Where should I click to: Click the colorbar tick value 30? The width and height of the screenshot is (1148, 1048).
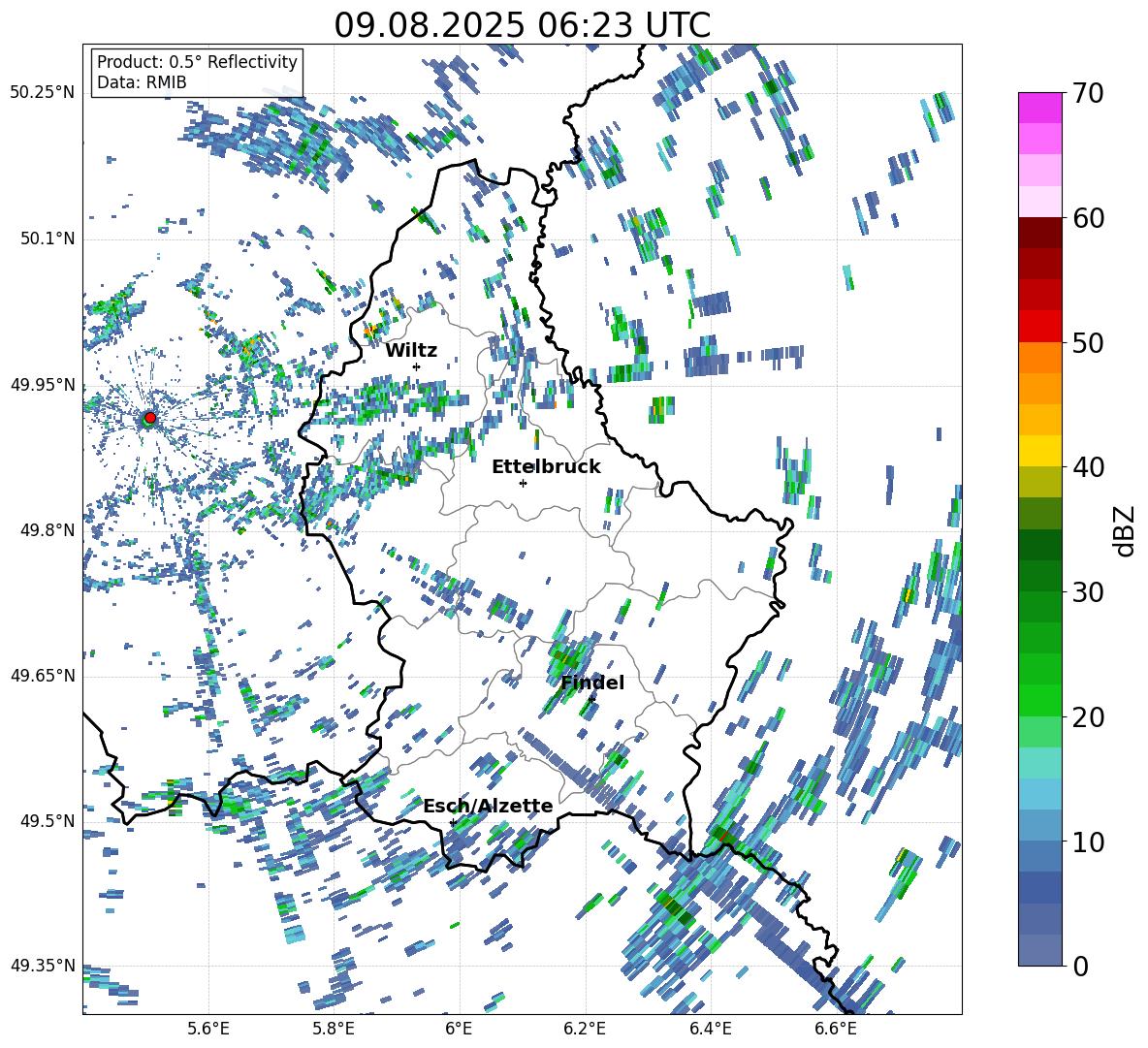tap(1087, 592)
